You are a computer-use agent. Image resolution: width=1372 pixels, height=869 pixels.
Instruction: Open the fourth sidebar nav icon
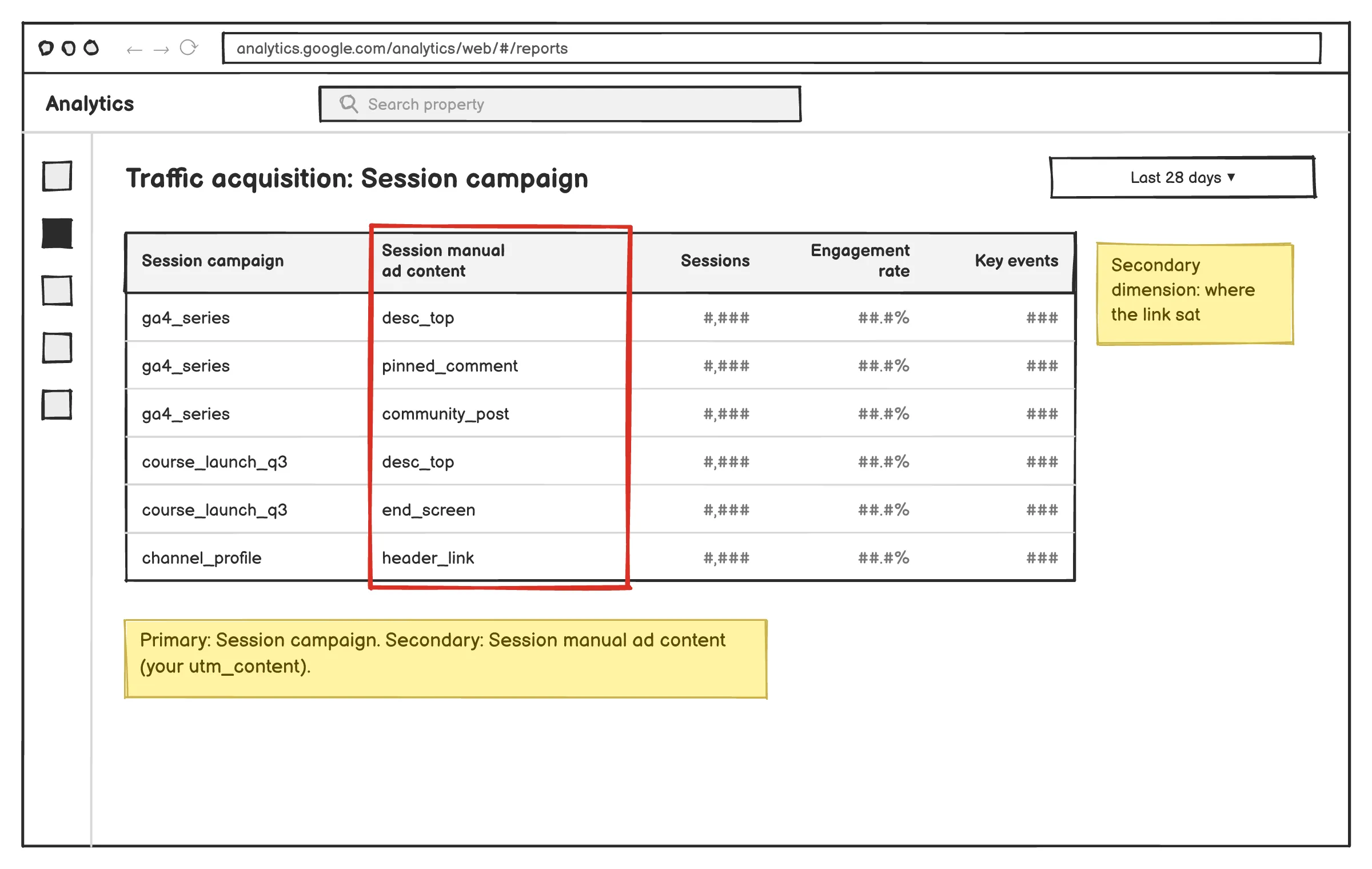click(x=57, y=348)
